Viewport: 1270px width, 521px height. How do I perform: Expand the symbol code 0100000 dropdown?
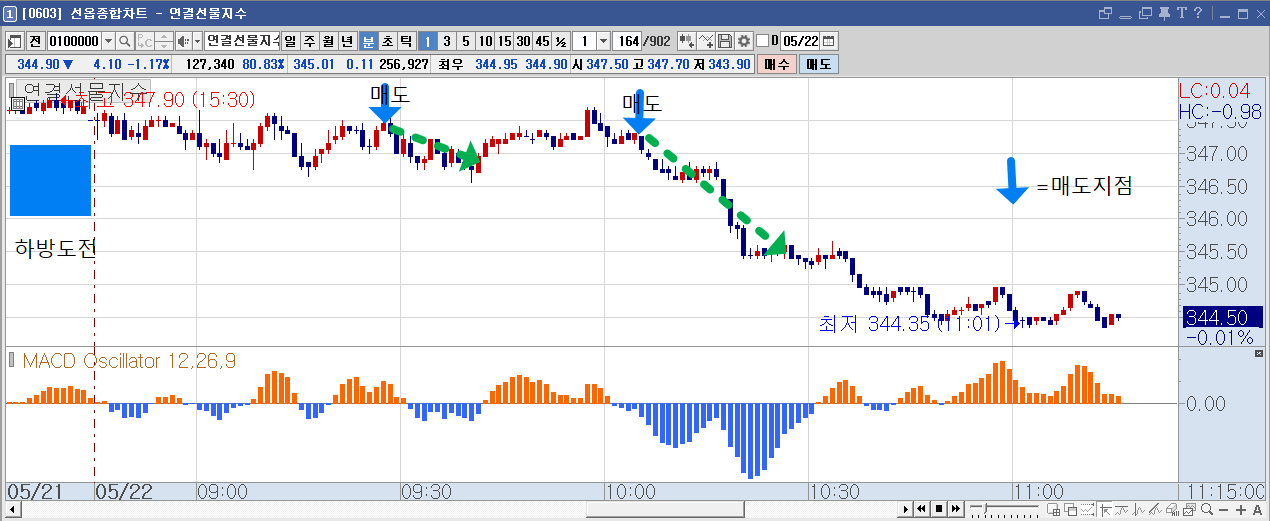pos(107,41)
